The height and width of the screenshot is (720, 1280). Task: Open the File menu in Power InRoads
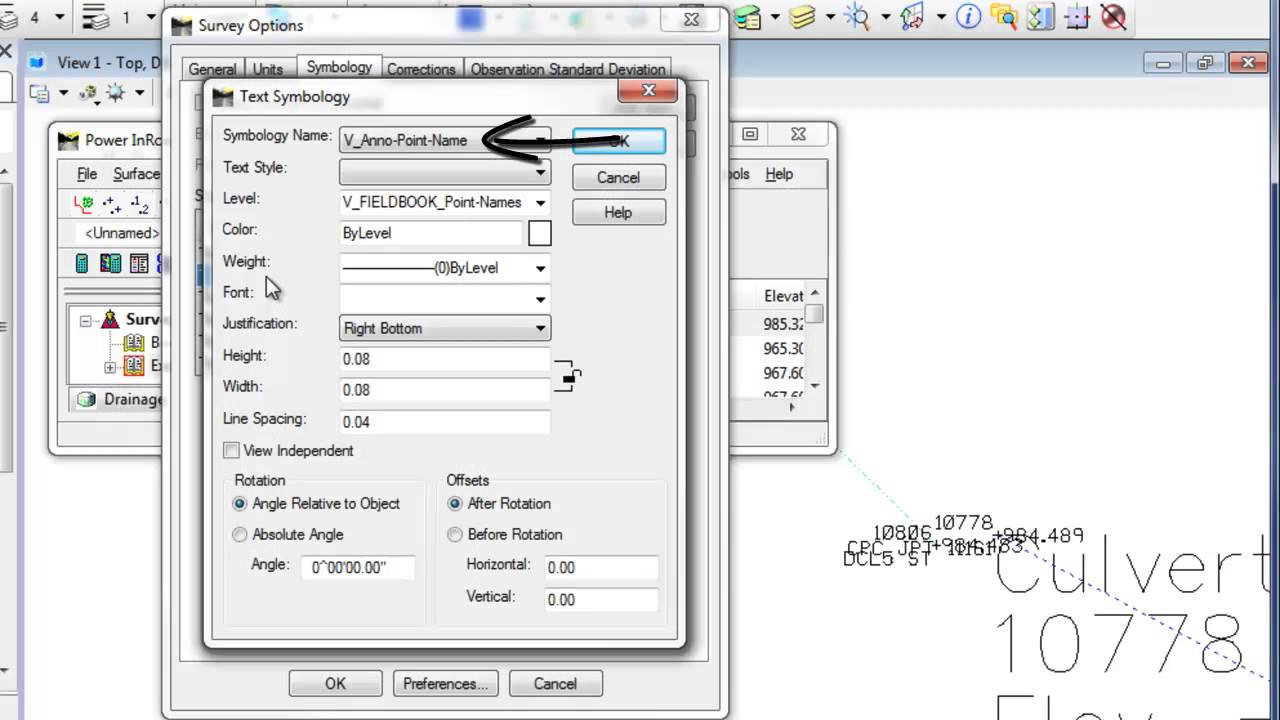[x=87, y=174]
